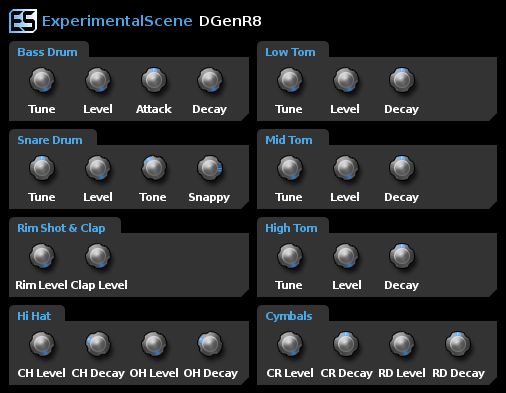Select the Rim Level knob

click(x=42, y=256)
